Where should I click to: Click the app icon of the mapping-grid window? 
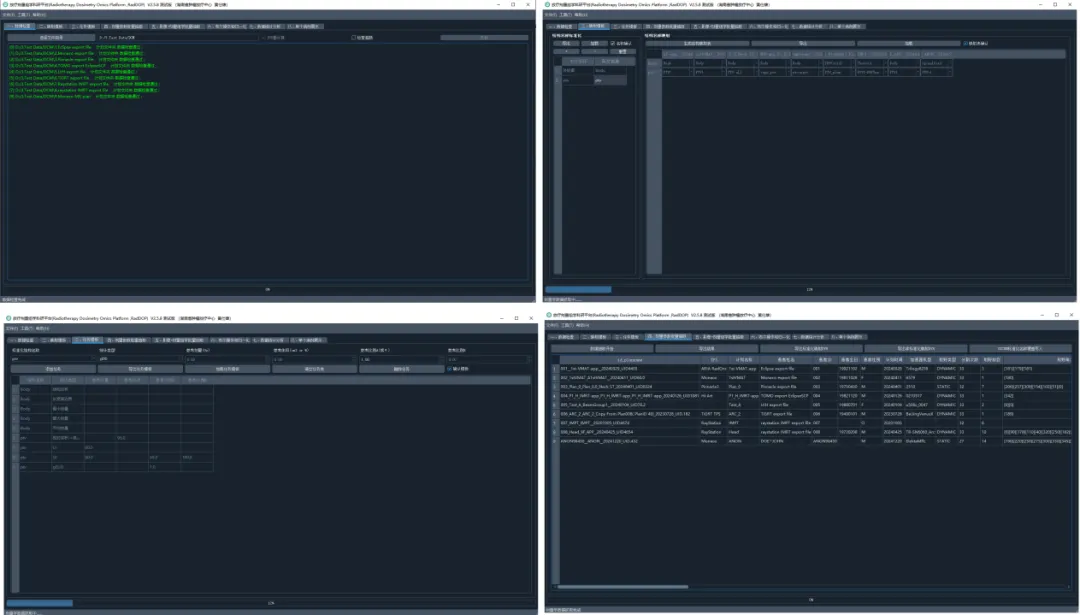548,4
